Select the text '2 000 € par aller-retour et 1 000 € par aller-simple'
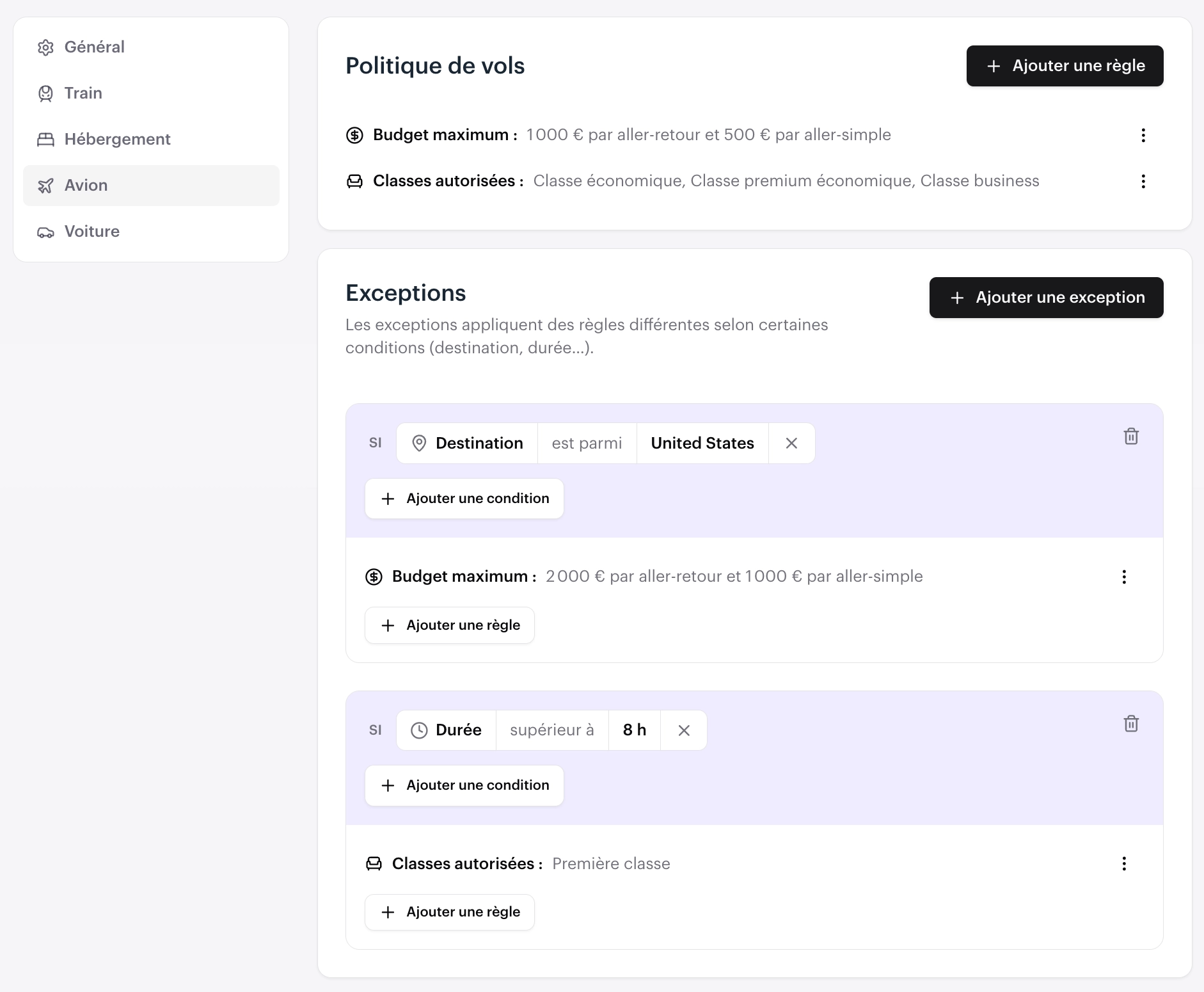1204x992 pixels. (734, 577)
